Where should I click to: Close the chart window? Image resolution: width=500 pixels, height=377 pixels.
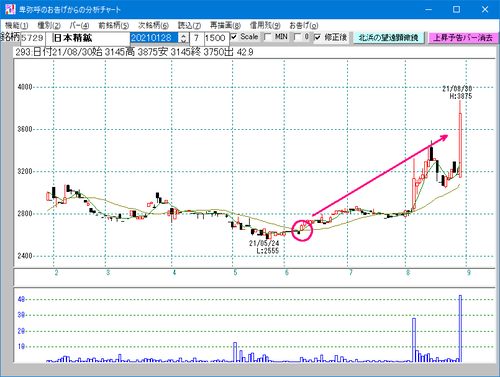coord(485,10)
